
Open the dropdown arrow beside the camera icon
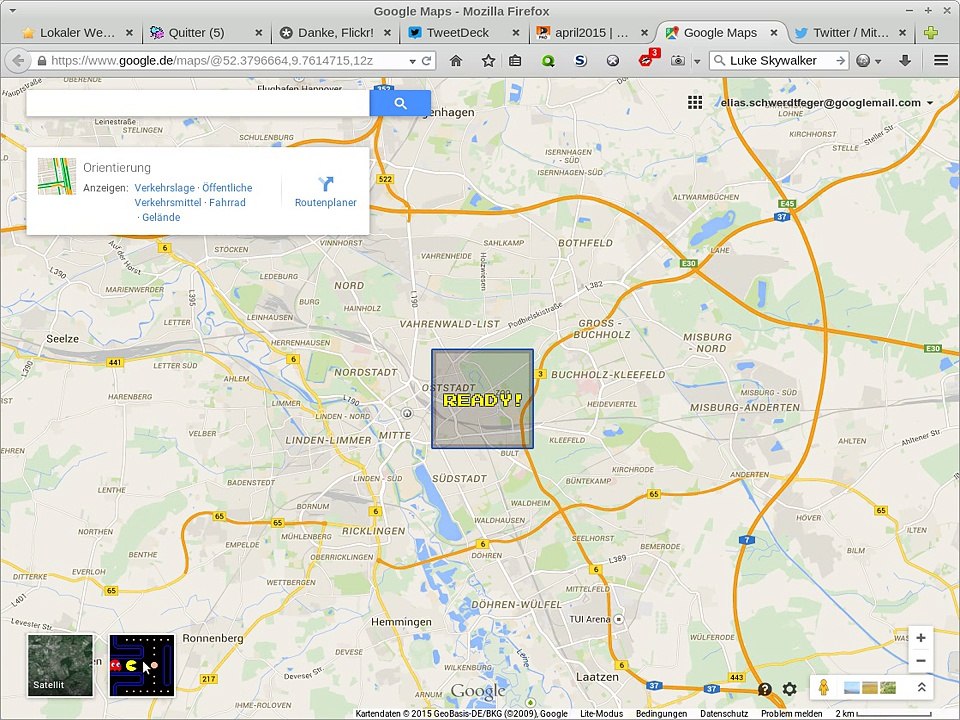click(x=697, y=61)
